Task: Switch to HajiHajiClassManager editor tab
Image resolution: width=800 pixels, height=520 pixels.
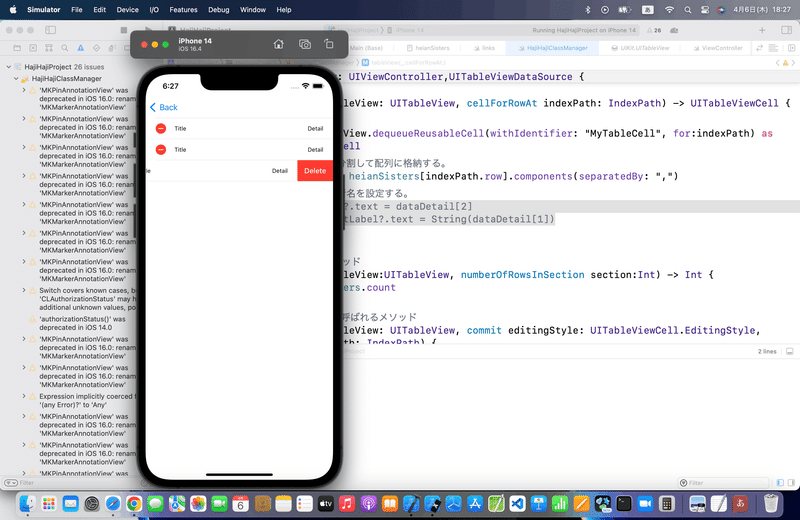Action: coord(553,48)
